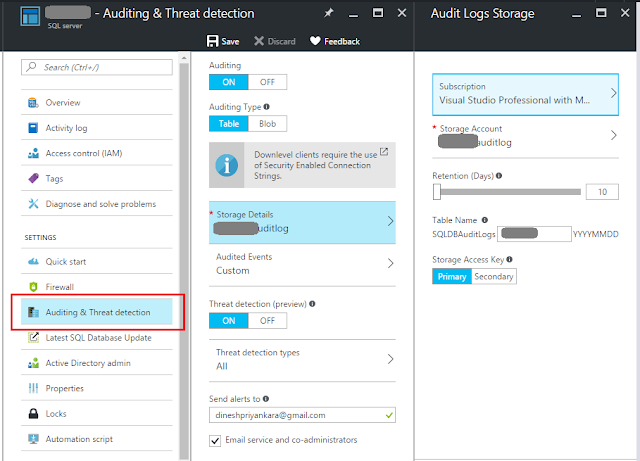Select Secondary storage access key
This screenshot has height=461, width=640.
tap(494, 276)
